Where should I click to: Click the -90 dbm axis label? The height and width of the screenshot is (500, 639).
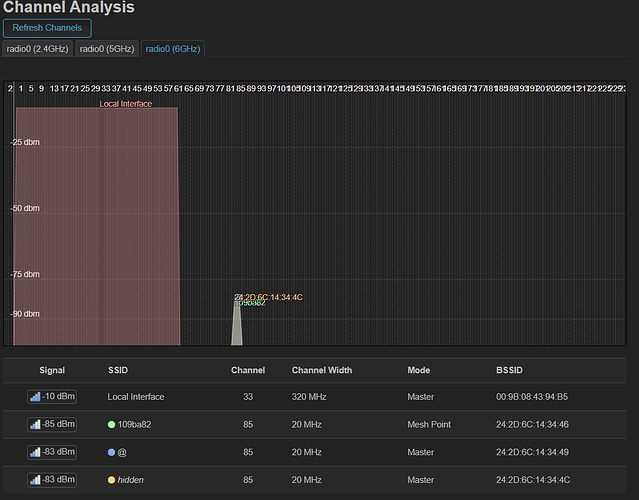(x=25, y=314)
